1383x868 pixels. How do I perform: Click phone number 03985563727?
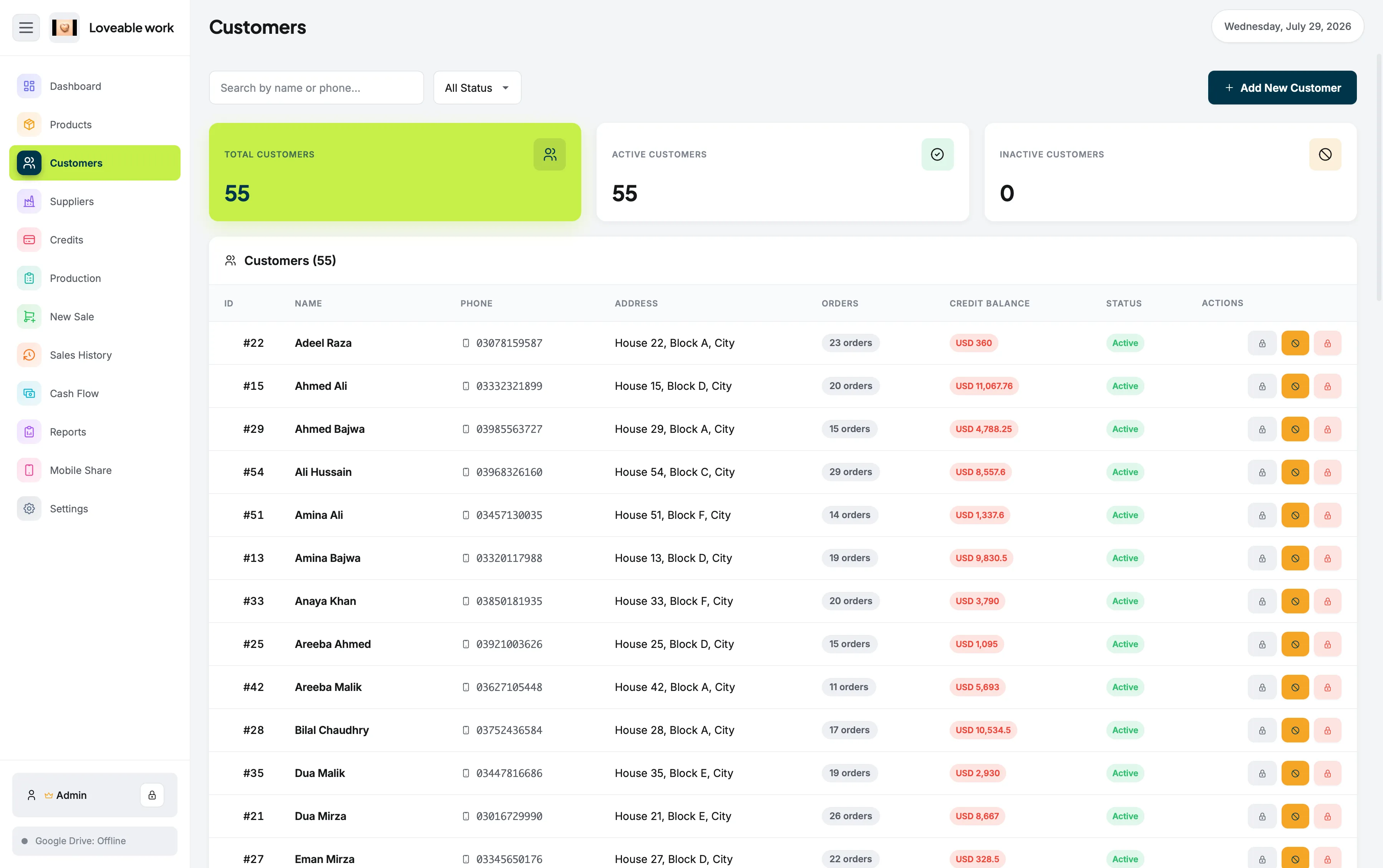509,429
